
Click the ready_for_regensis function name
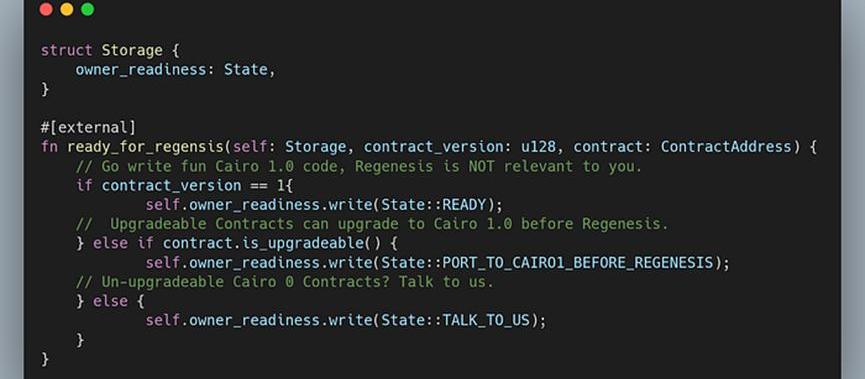coord(145,147)
